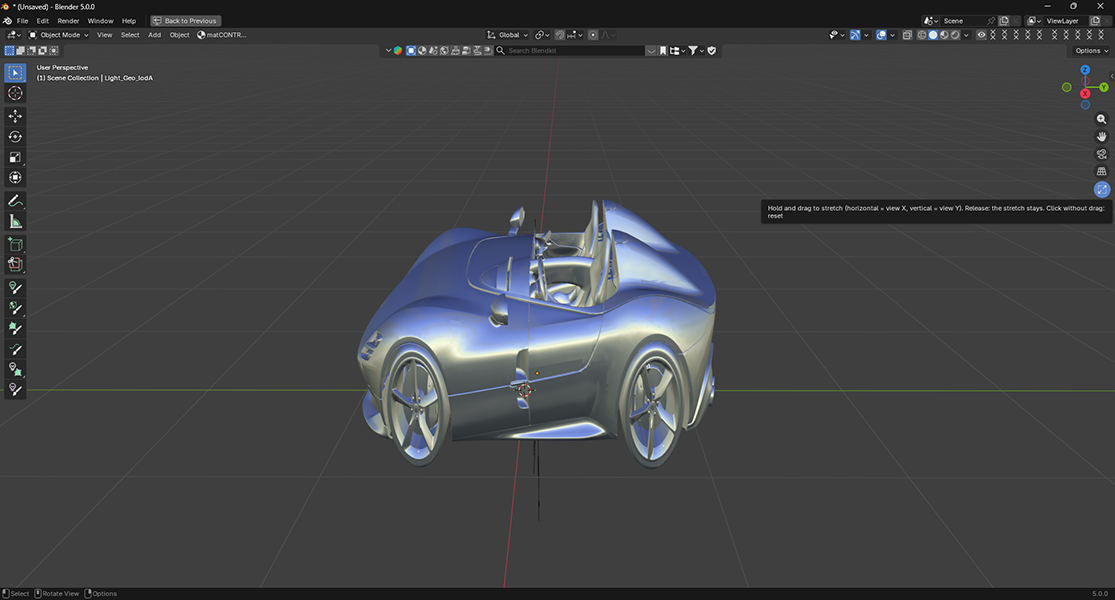Viewport: 1115px width, 600px height.
Task: Open the viewport Object menu button
Action: [x=179, y=35]
